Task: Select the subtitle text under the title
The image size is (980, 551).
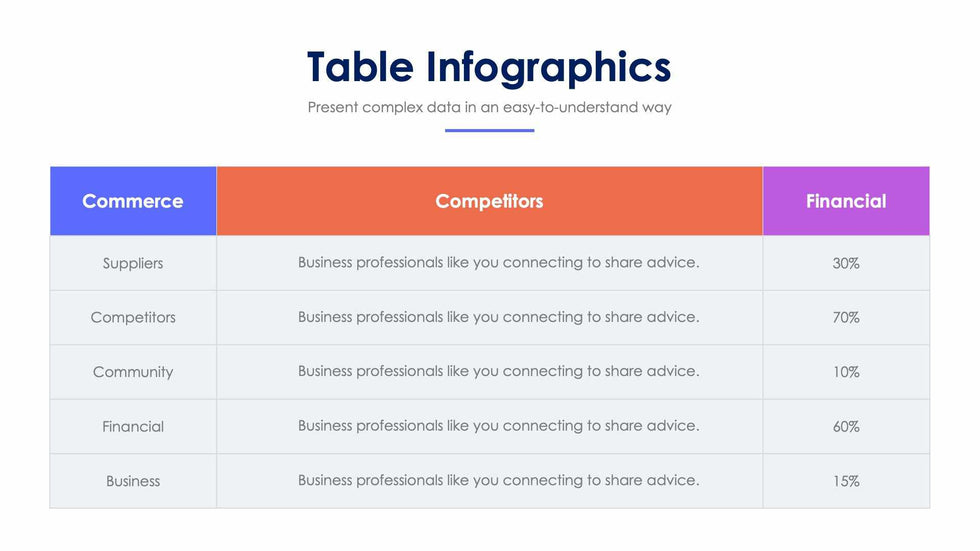Action: [x=489, y=107]
